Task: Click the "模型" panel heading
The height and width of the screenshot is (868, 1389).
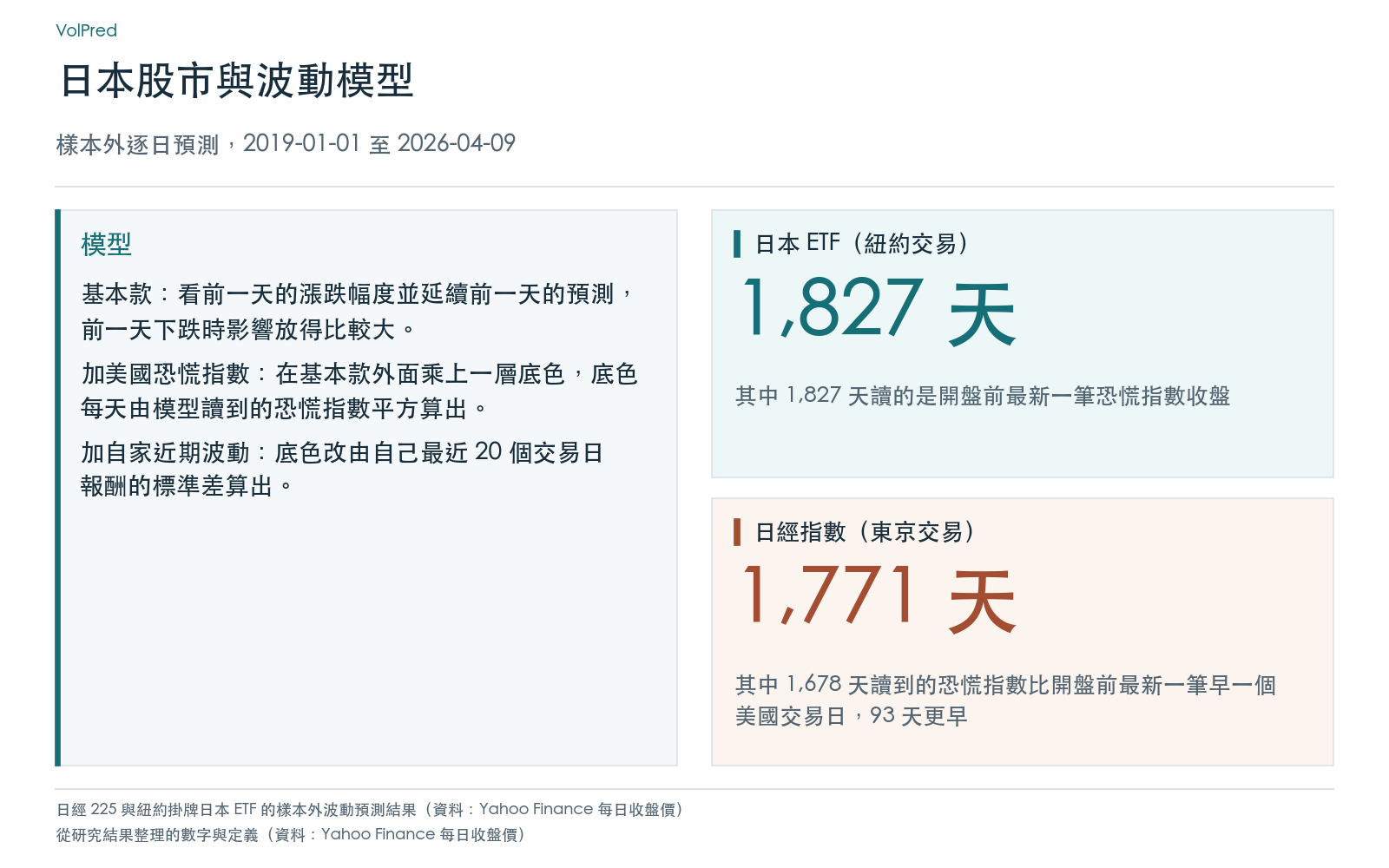Action: (106, 244)
